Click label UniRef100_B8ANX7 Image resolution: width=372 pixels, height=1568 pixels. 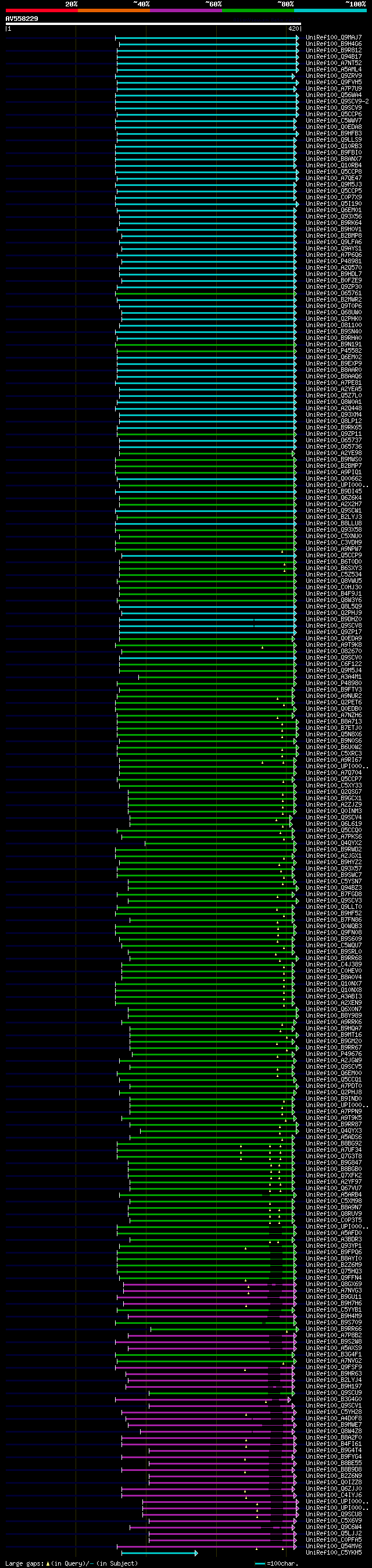point(334,159)
